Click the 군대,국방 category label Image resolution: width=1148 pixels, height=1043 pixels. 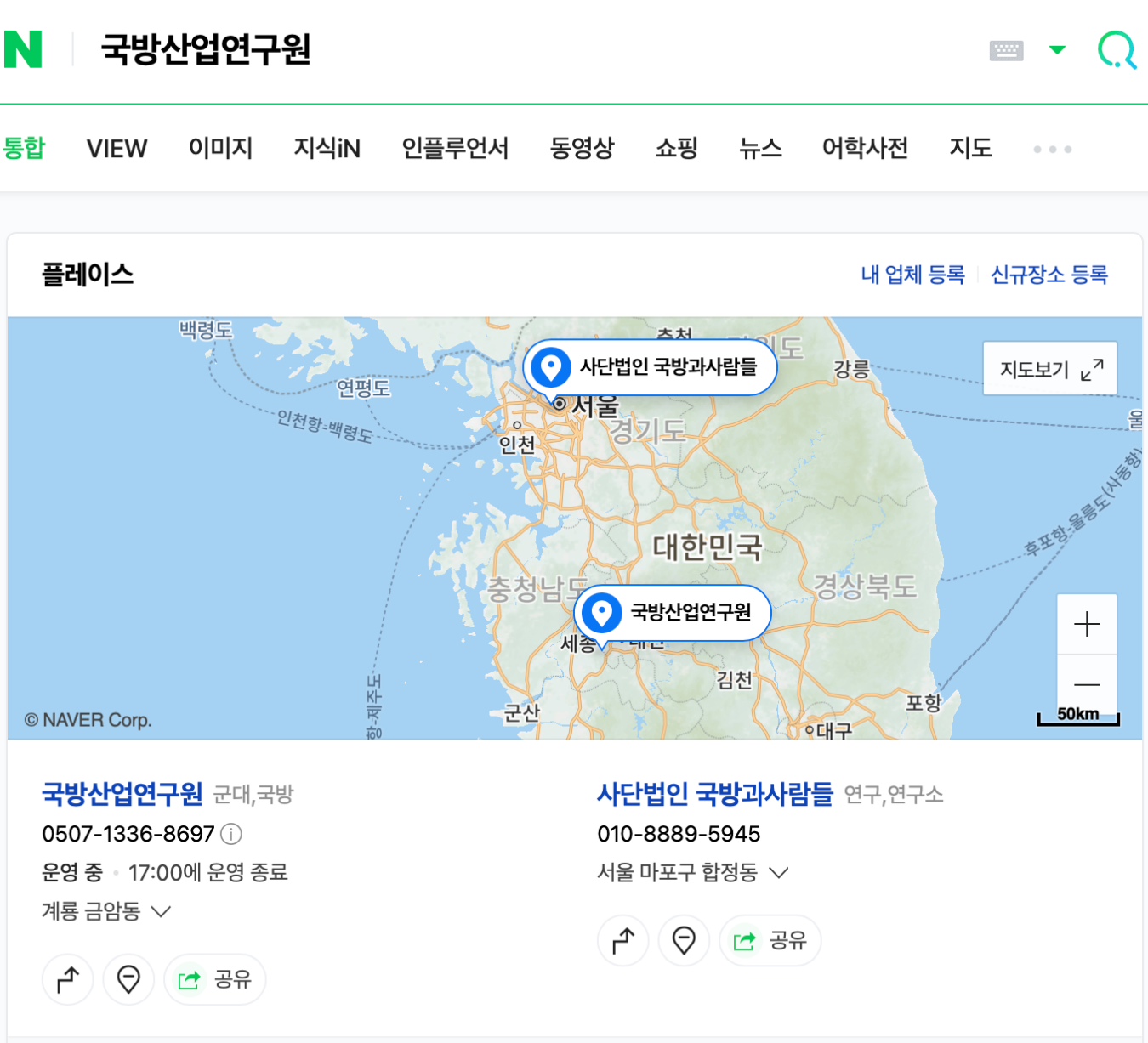coord(253,795)
